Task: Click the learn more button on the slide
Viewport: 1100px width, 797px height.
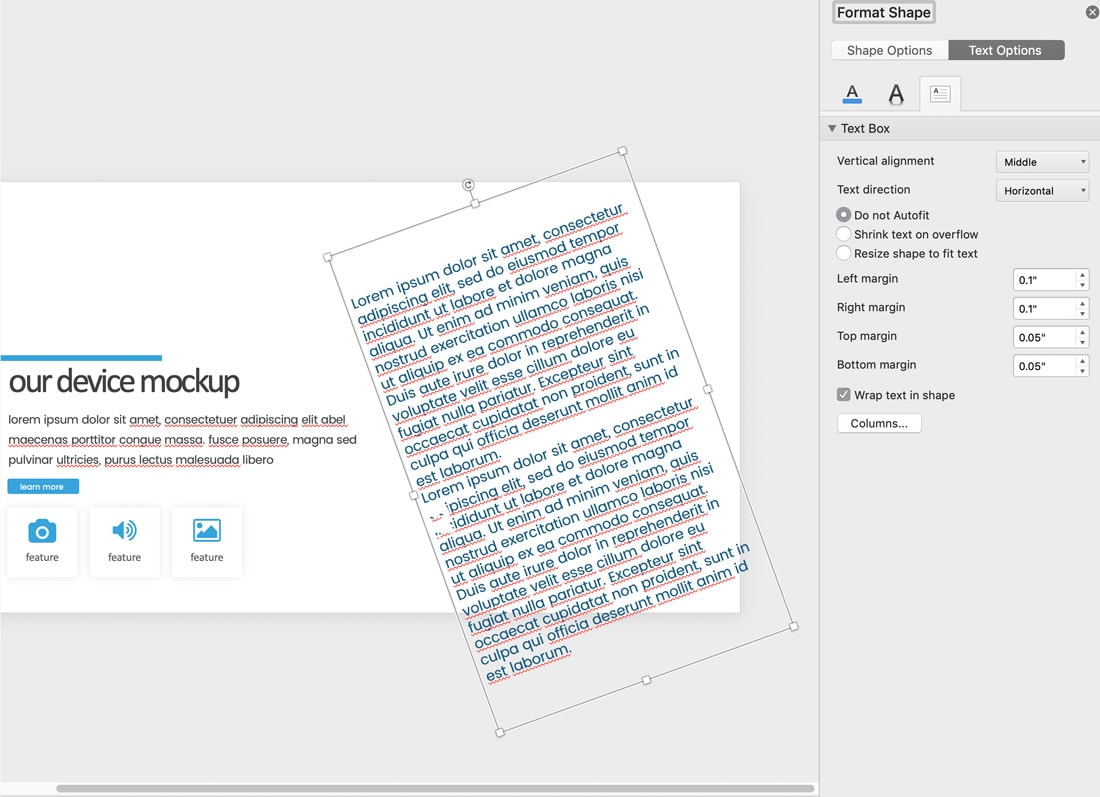Action: (42, 486)
